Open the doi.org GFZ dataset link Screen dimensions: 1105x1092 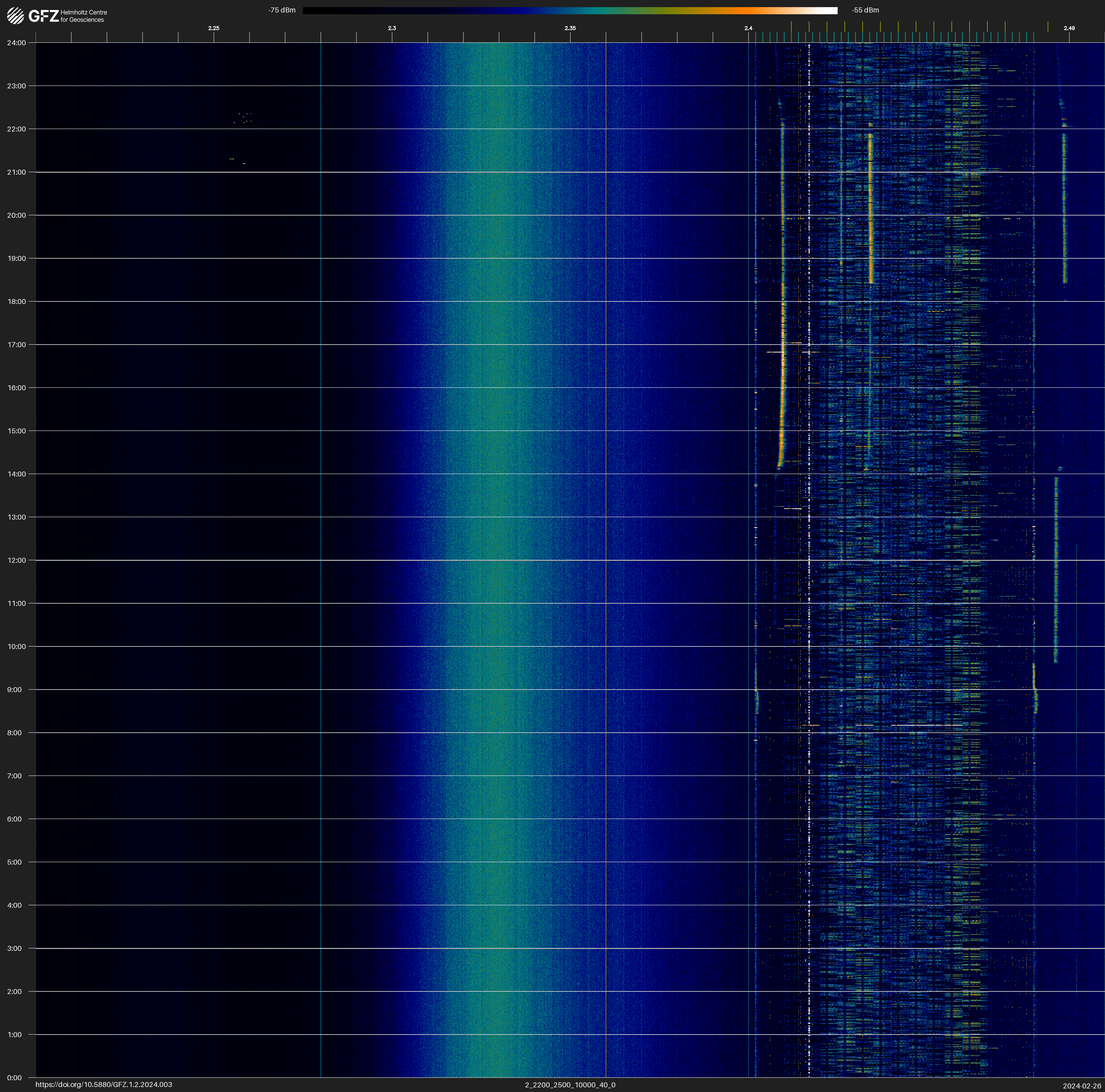103,1085
